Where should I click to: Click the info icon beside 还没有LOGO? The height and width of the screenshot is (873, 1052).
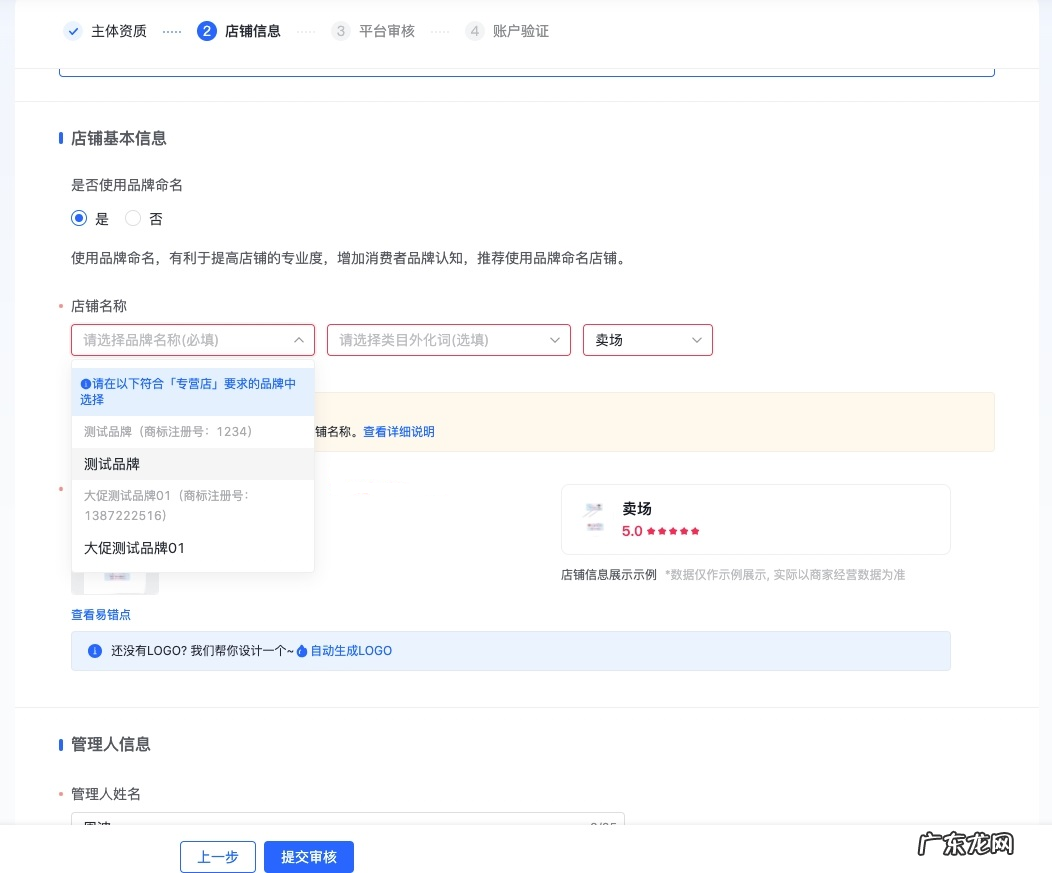pyautogui.click(x=95, y=651)
